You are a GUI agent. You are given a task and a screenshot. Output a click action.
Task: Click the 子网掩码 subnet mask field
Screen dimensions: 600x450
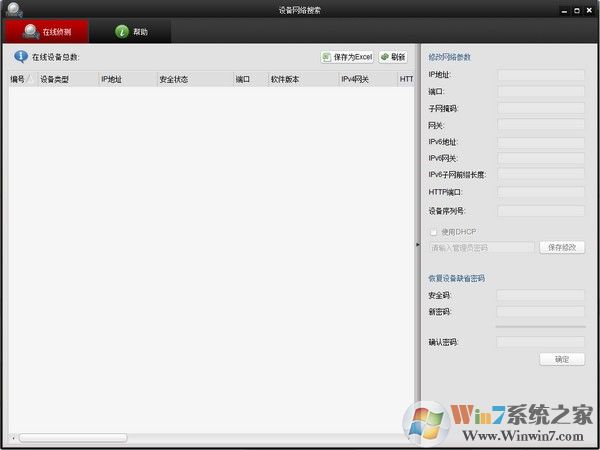click(541, 108)
